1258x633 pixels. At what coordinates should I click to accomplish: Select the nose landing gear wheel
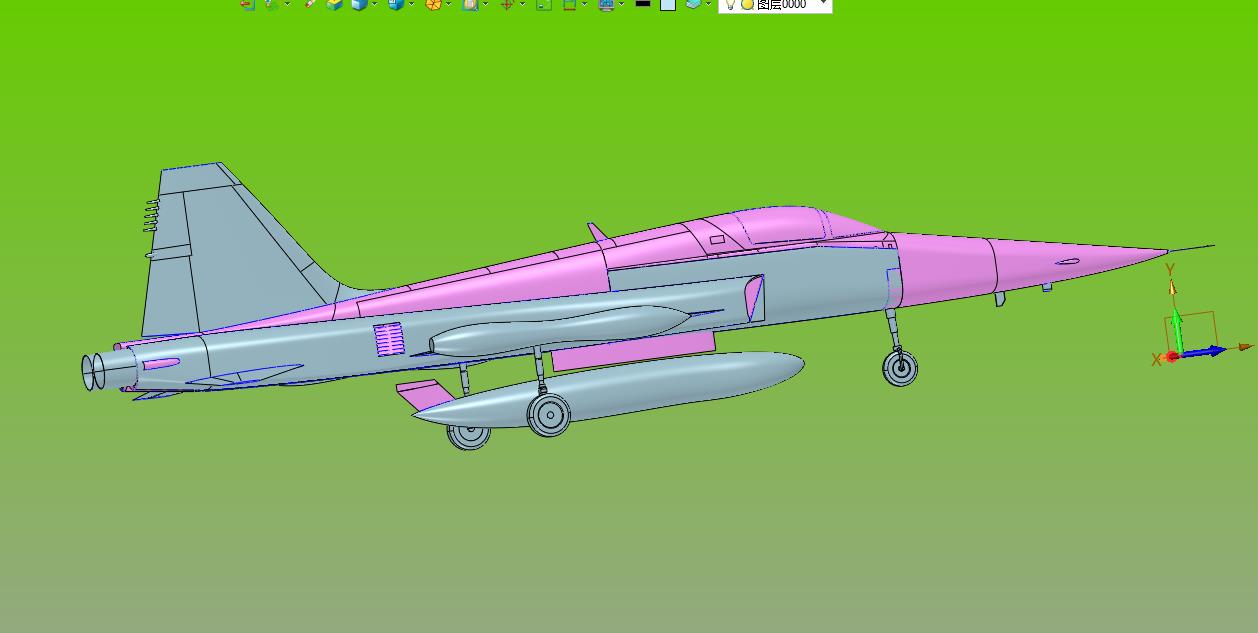coord(900,367)
